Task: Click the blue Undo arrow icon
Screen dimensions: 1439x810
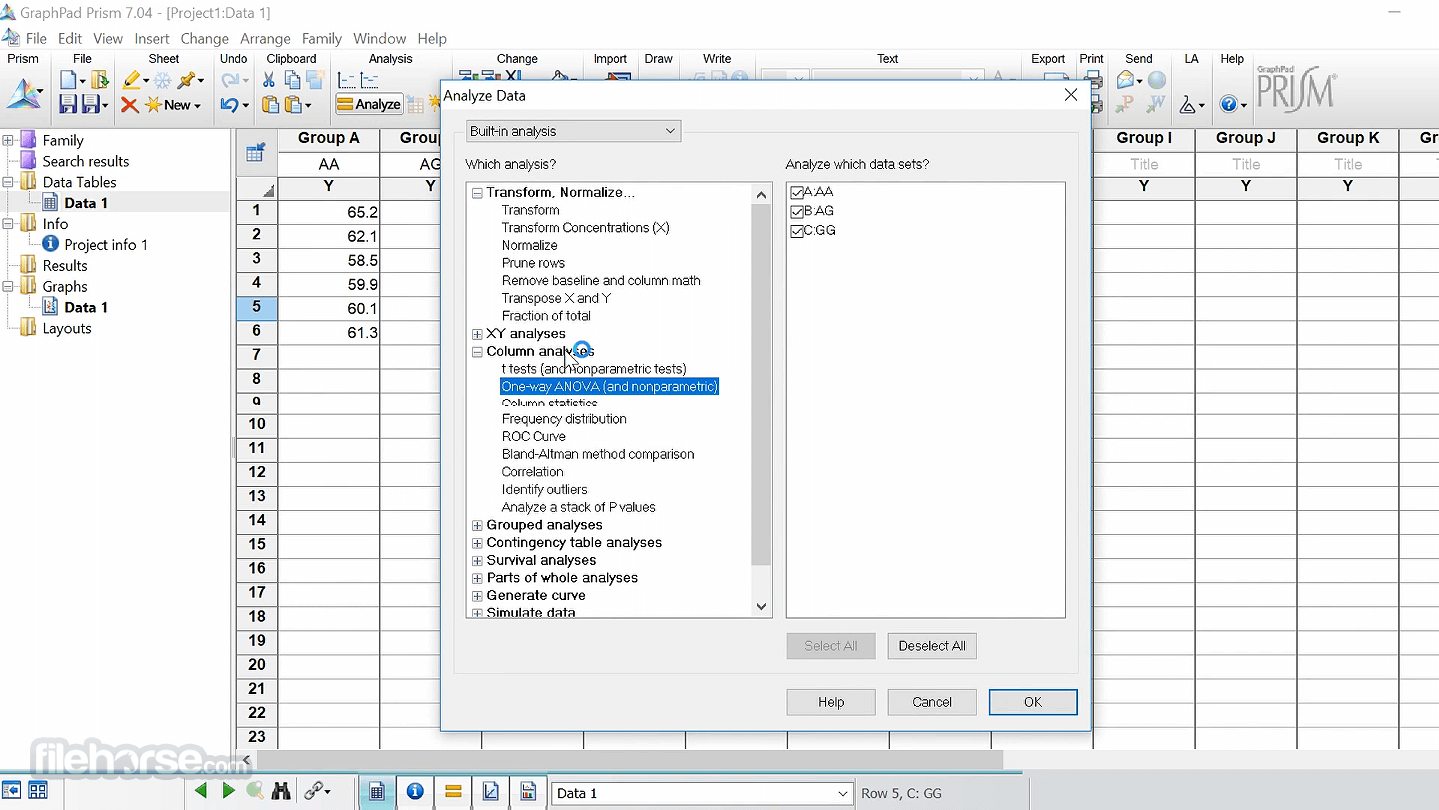Action: click(x=230, y=104)
